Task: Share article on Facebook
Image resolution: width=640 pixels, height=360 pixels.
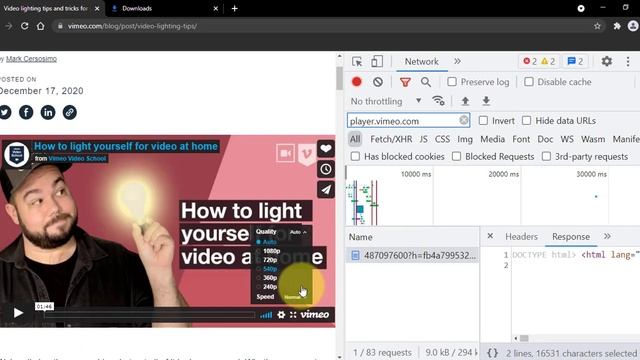Action: click(26, 112)
